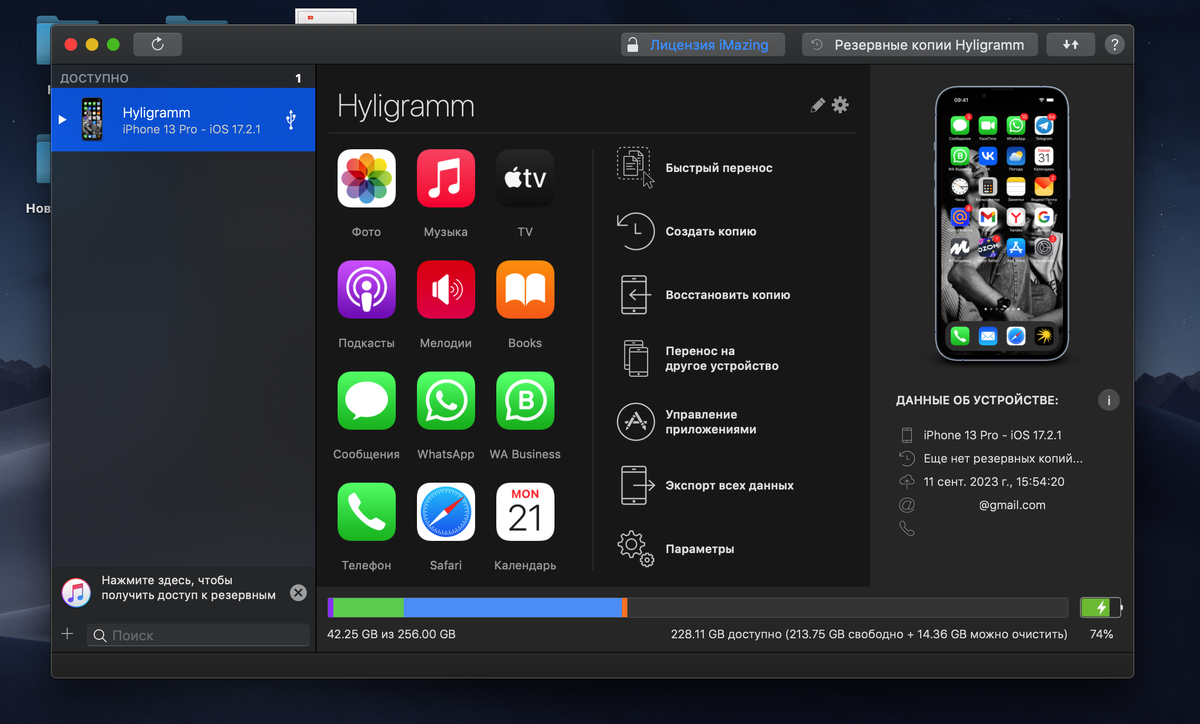Open the Музыка app icon
The height and width of the screenshot is (724, 1200).
[445, 178]
